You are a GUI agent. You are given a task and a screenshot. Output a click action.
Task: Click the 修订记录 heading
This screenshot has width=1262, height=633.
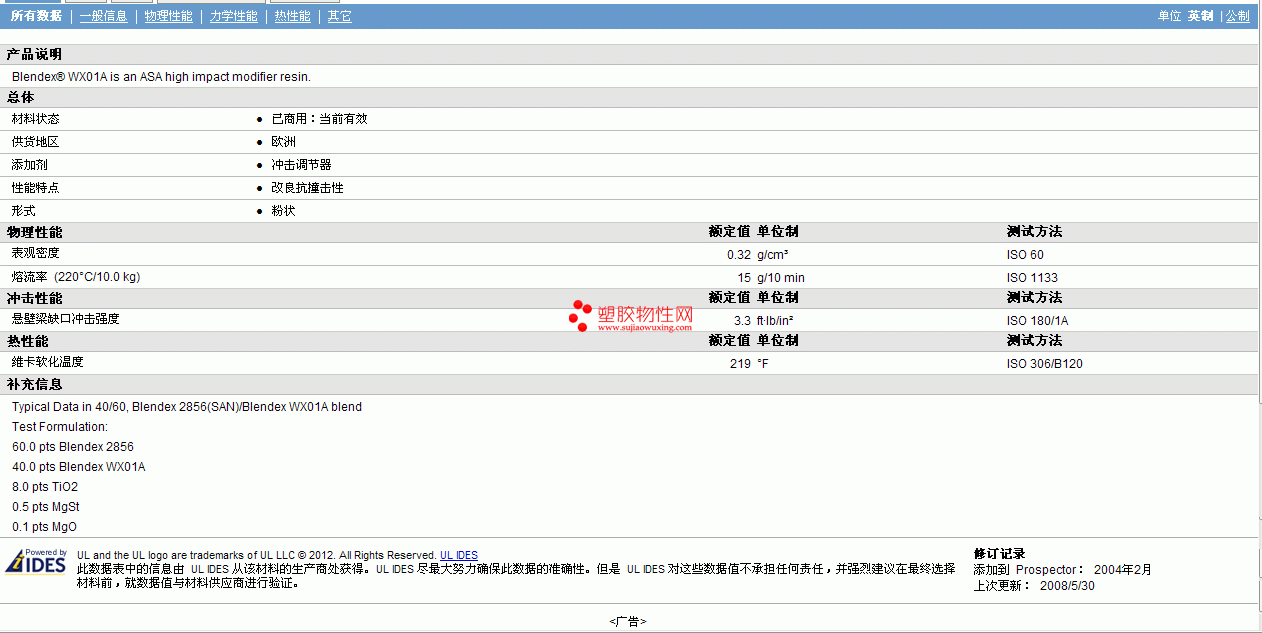(x=999, y=554)
